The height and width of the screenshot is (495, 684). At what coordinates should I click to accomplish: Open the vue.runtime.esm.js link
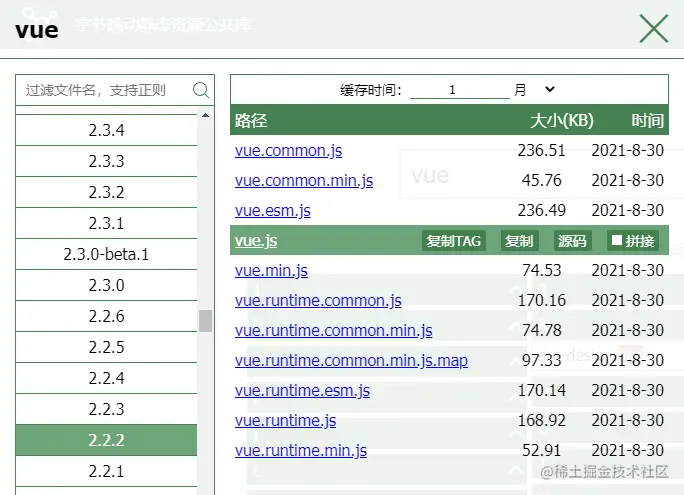[302, 391]
